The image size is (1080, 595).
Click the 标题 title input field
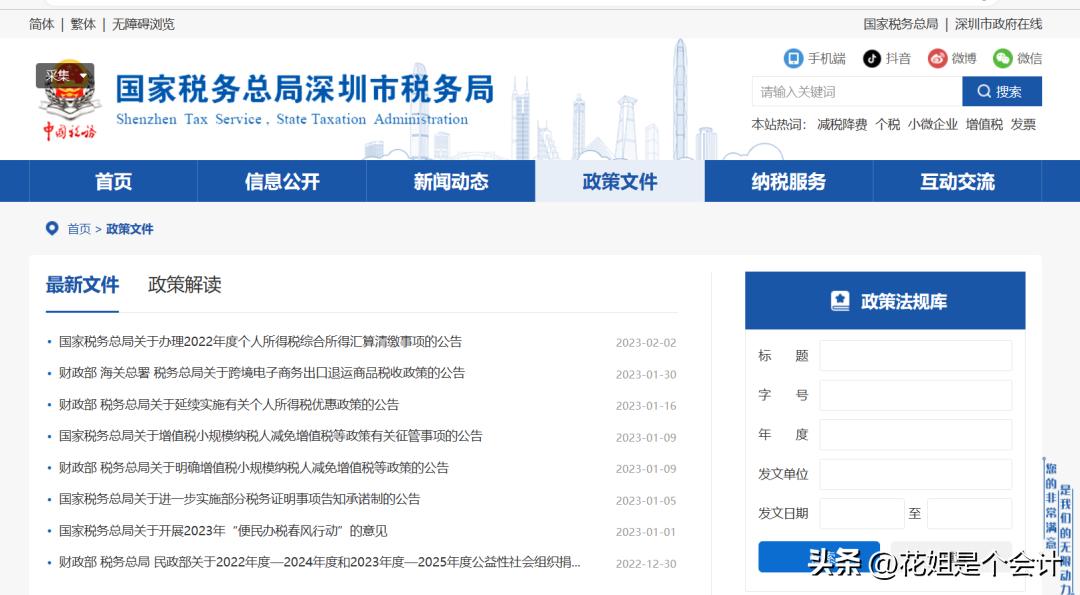(916, 355)
